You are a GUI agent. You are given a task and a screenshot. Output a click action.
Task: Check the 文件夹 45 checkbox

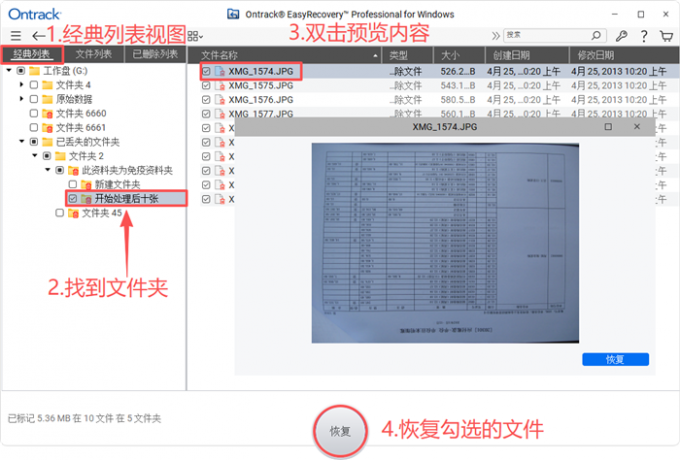point(60,213)
